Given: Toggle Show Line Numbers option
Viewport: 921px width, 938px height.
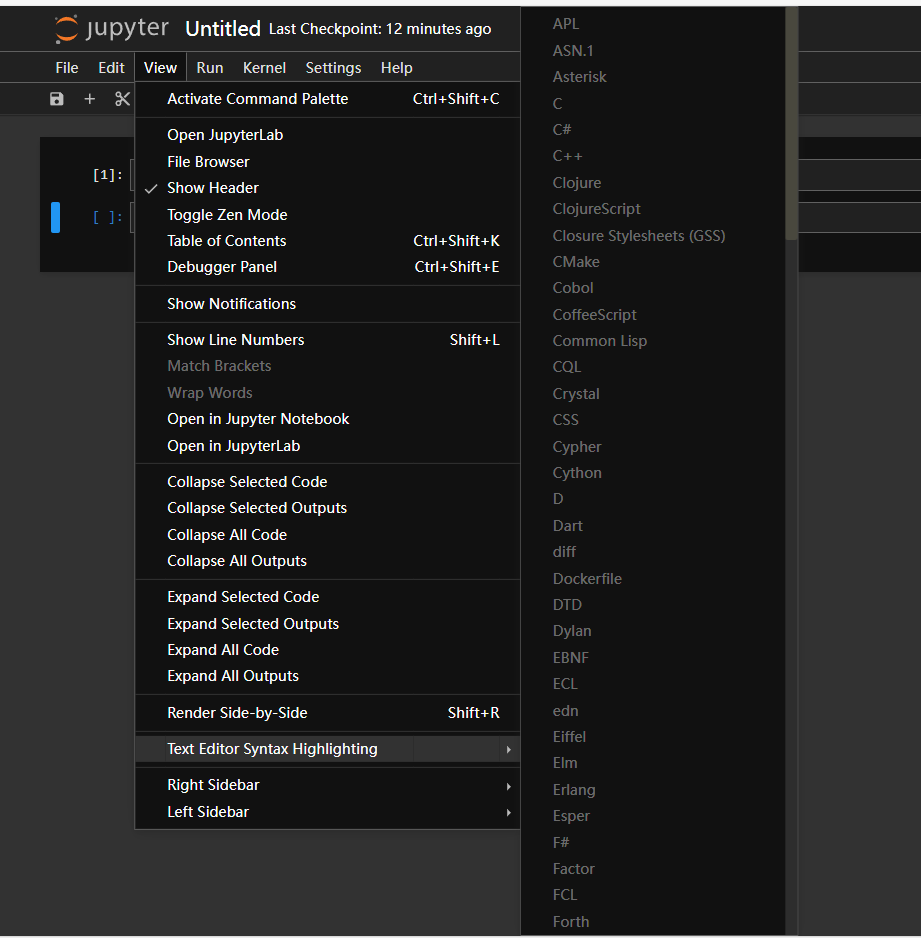Looking at the screenshot, I should 236,340.
